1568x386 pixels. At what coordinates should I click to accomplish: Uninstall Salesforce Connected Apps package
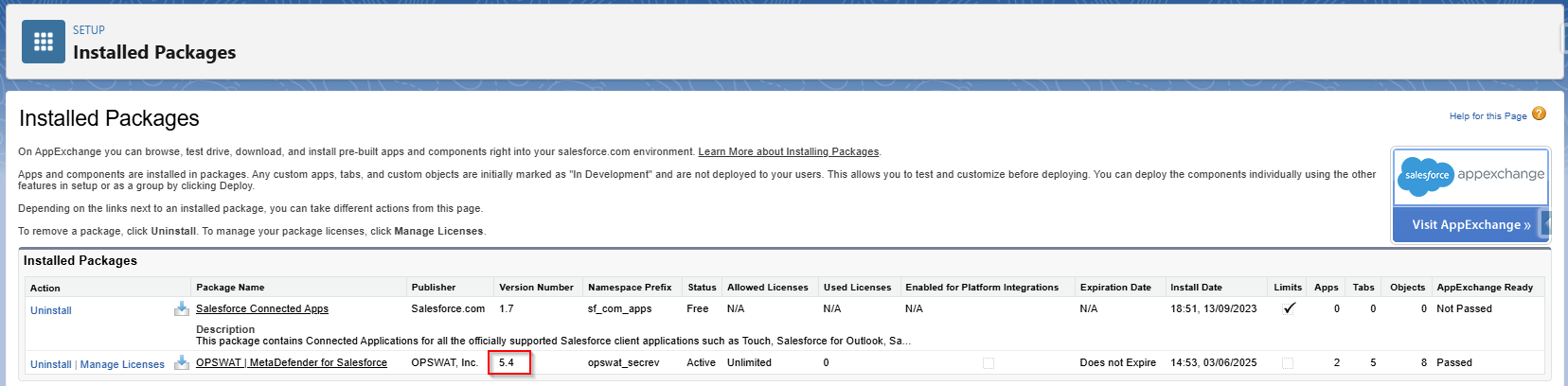tap(51, 310)
